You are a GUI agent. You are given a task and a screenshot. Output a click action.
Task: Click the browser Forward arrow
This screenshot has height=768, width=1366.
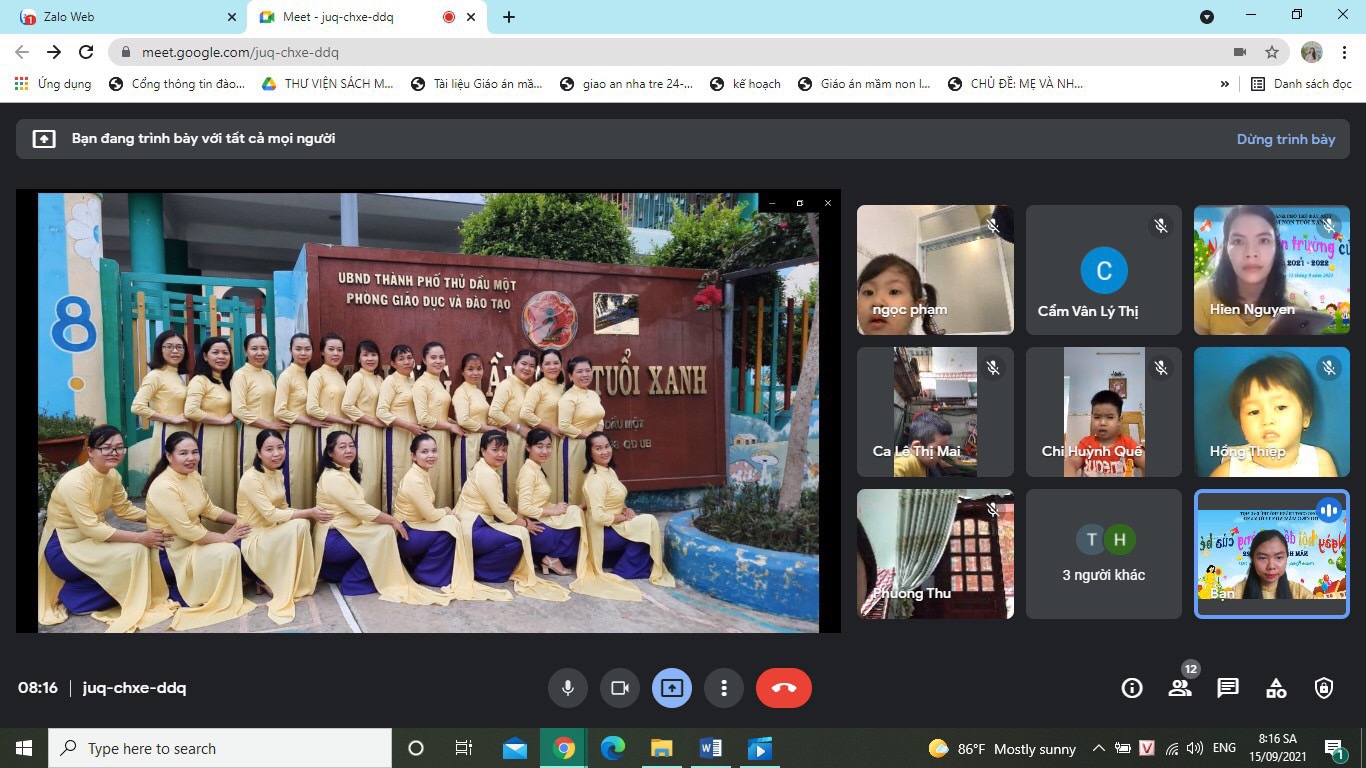pos(54,52)
